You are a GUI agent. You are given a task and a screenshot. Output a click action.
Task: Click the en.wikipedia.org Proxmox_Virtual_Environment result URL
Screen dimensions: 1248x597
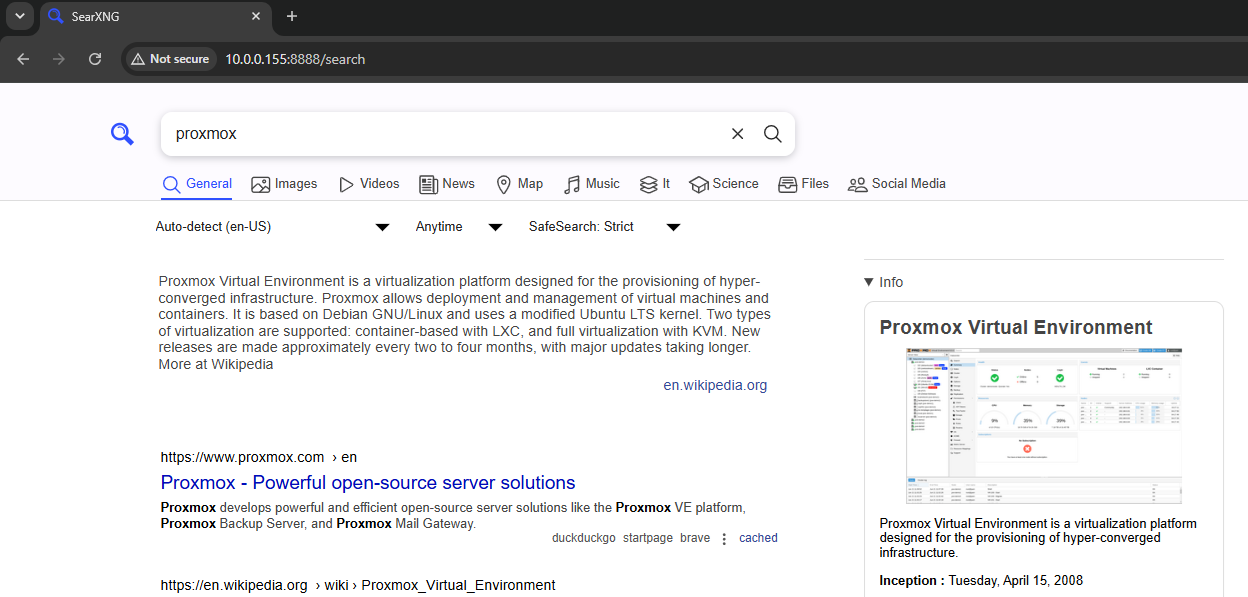click(x=358, y=585)
